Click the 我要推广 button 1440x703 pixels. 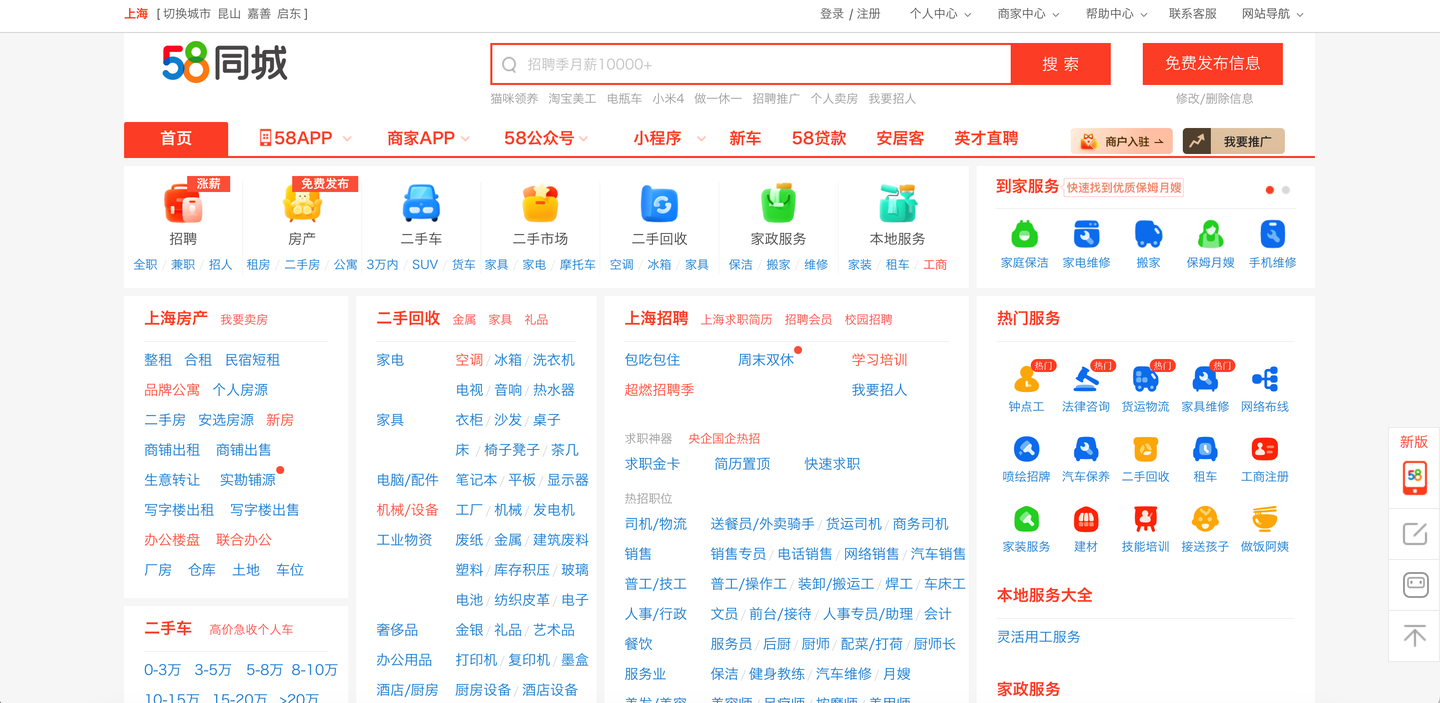tap(1233, 141)
